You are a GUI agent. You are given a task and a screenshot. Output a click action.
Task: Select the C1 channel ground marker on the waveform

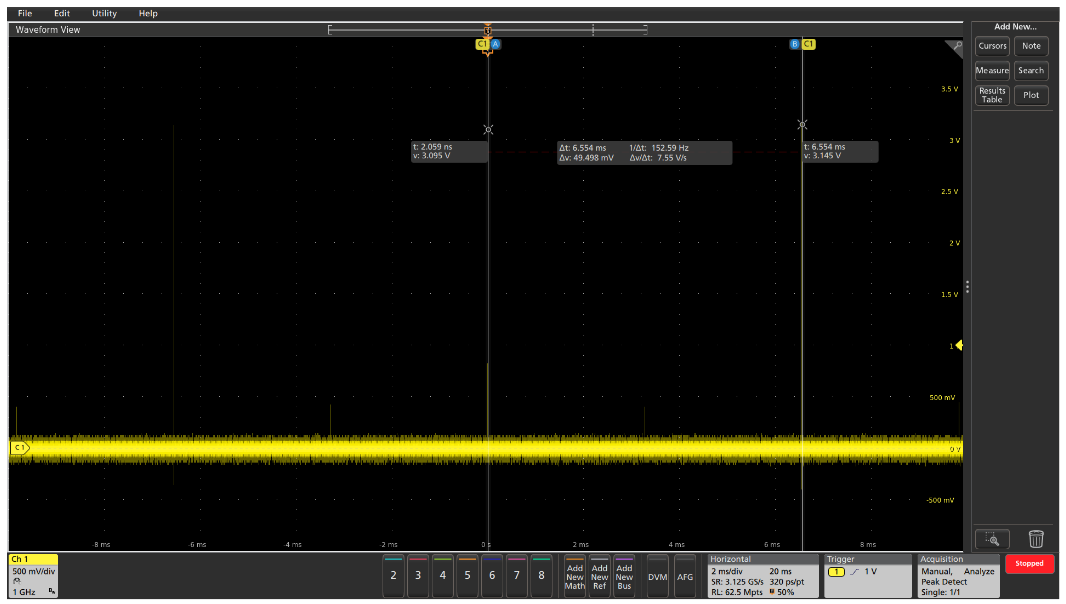coord(19,448)
